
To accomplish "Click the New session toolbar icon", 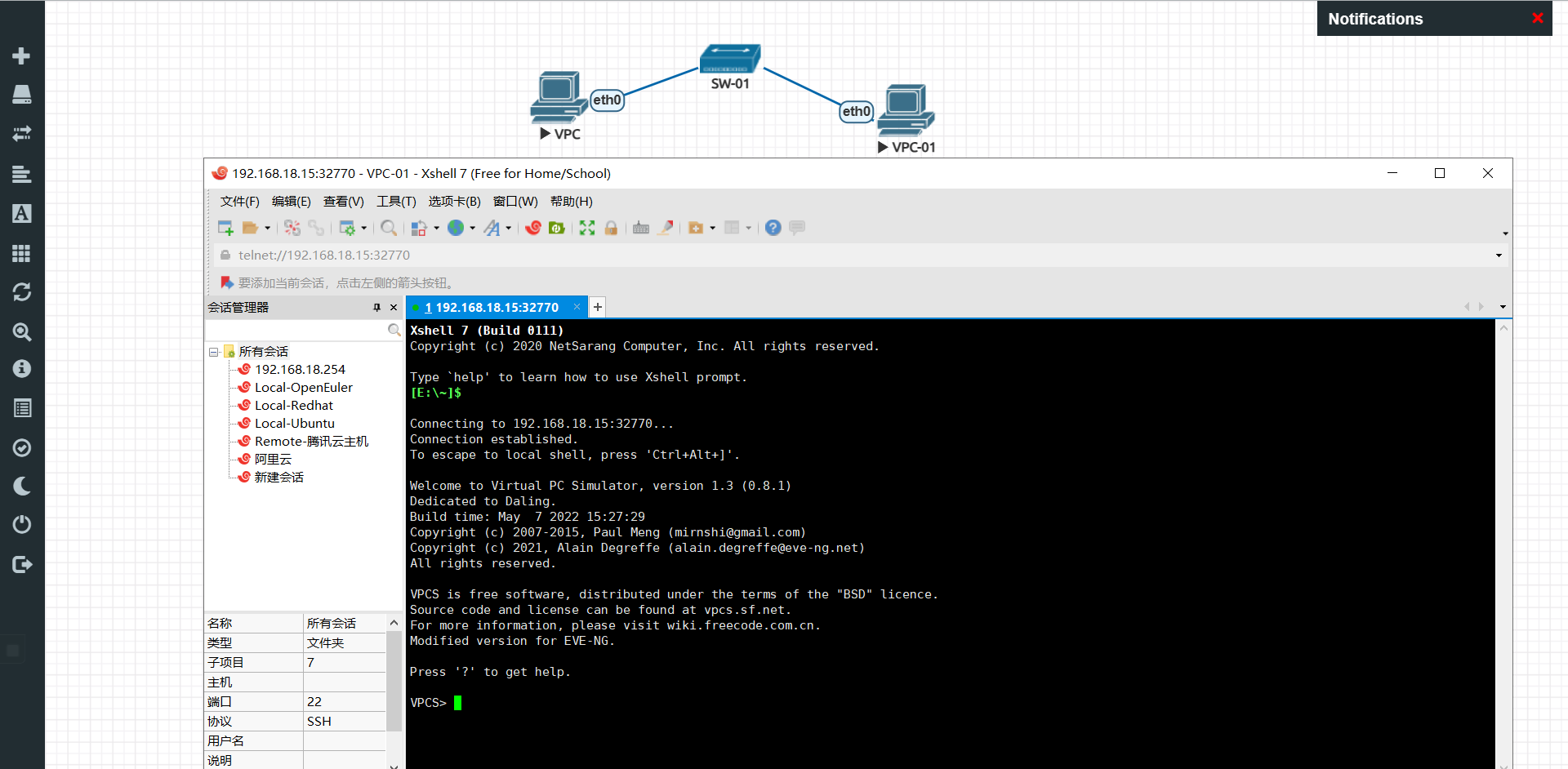I will (225, 228).
